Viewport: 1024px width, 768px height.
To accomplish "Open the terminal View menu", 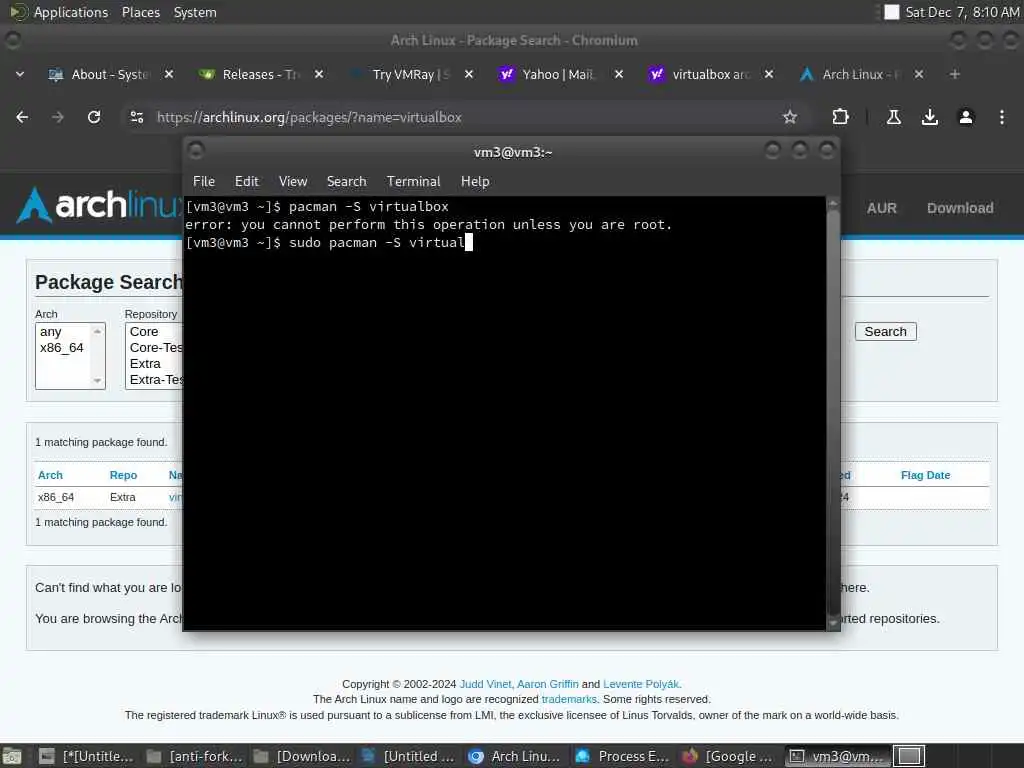I will click(x=293, y=182).
